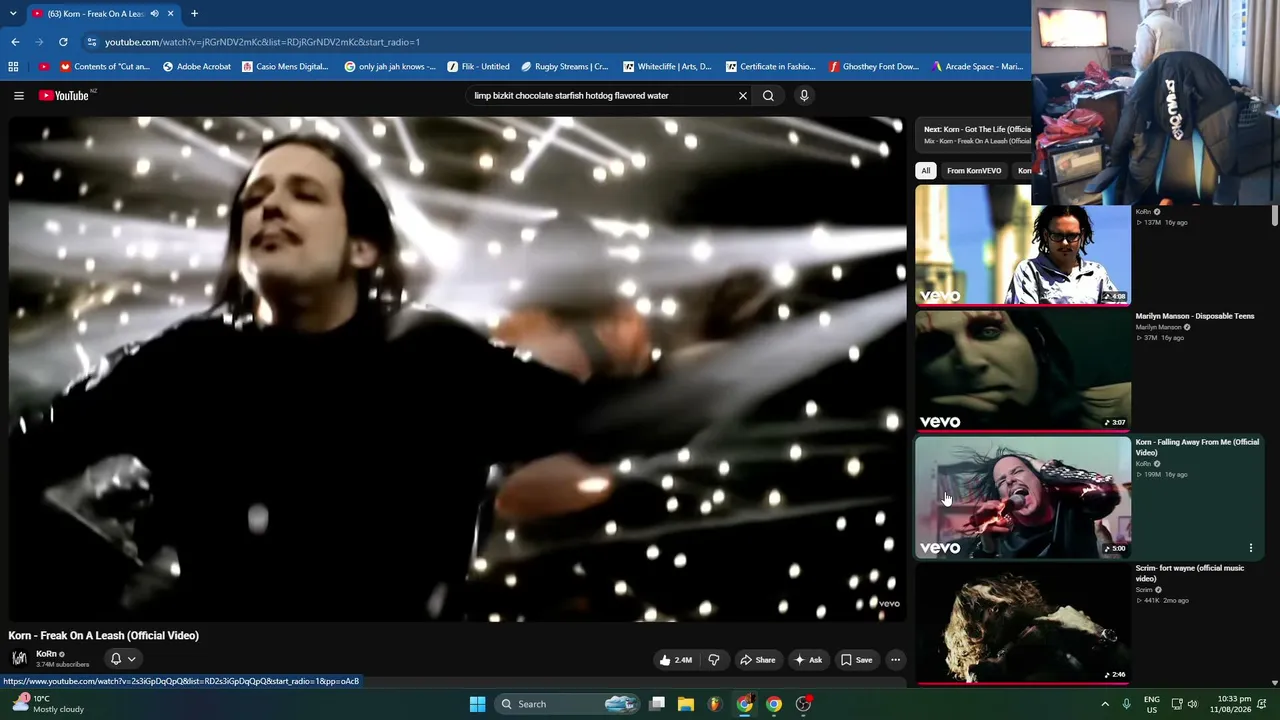Open options menu for Falling Away From Me

point(1251,548)
